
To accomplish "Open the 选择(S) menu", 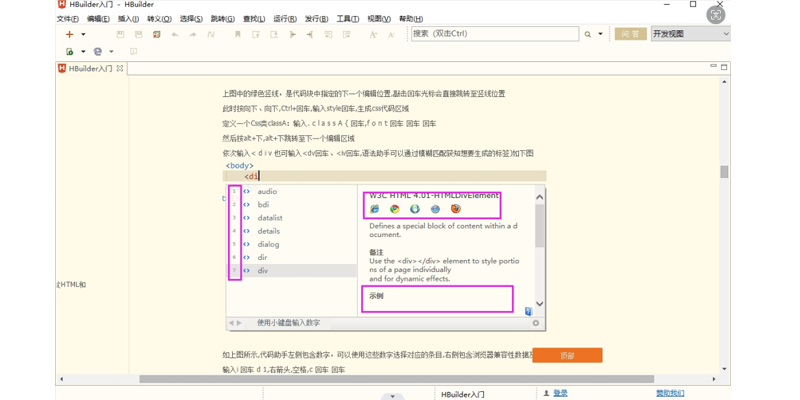I will click(191, 19).
